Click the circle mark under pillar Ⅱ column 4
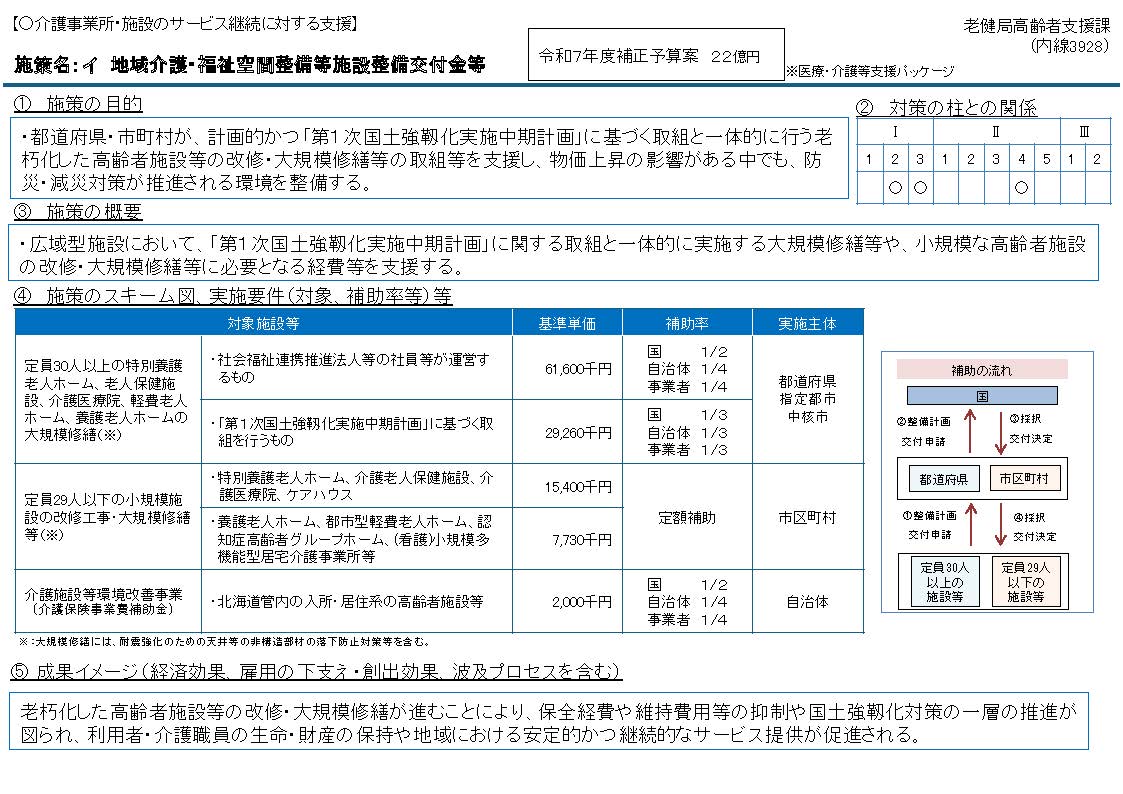Viewport: 1123px width, 794px height. [x=1021, y=188]
